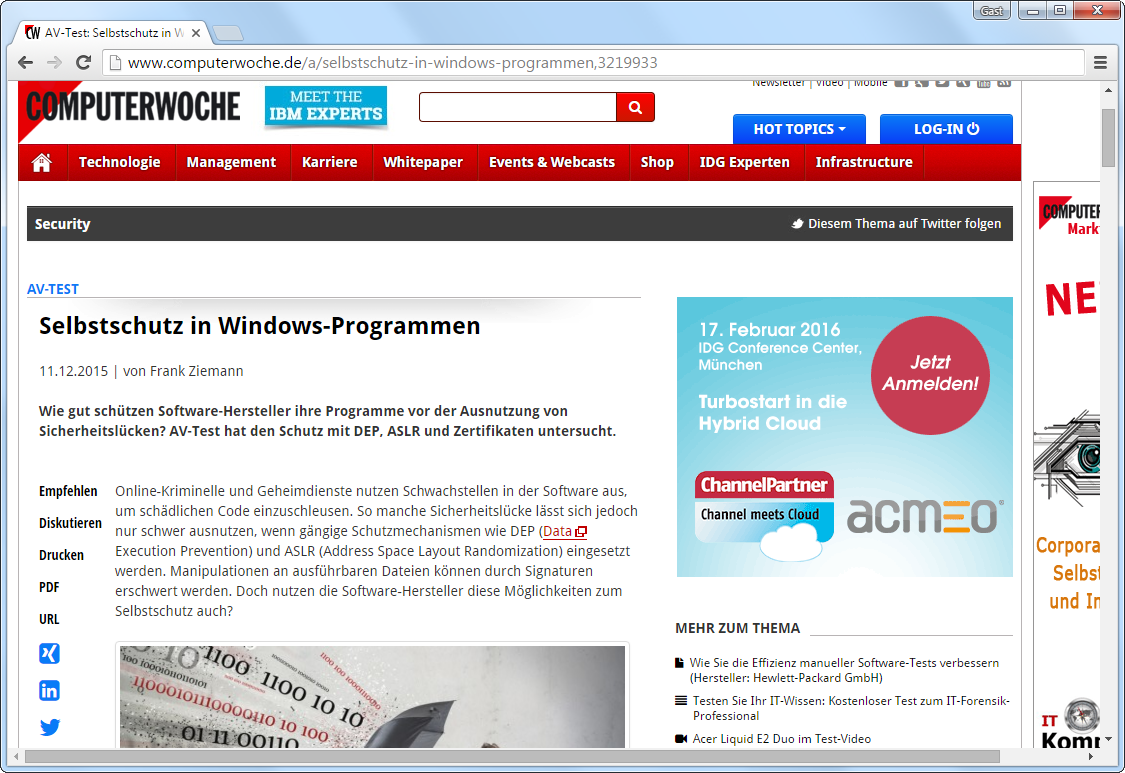Screen dimensions: 1125x773
Task: Click the LOG-IN button
Action: click(946, 129)
